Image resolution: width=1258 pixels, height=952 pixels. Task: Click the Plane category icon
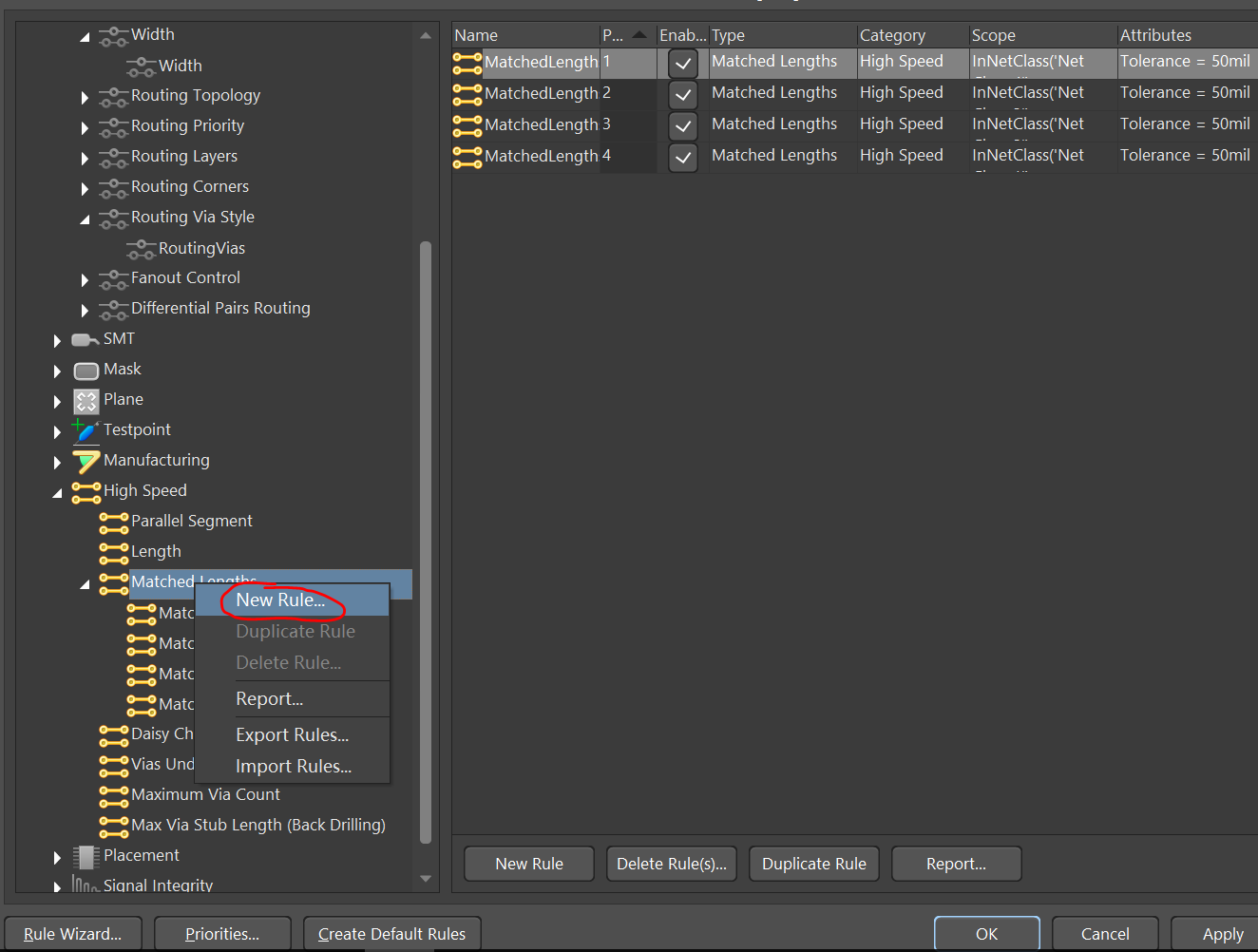(x=86, y=401)
